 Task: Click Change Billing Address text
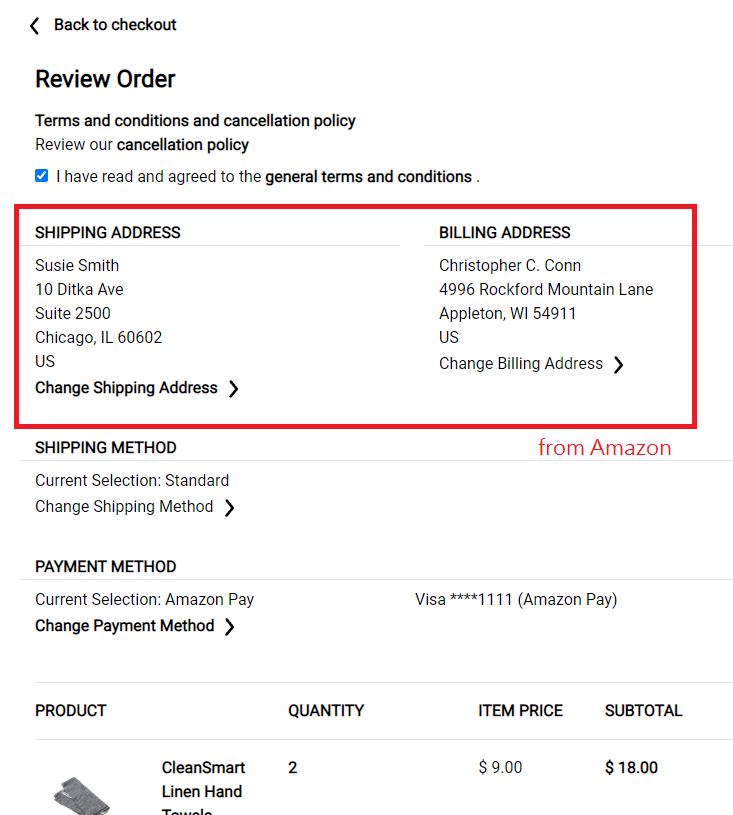pyautogui.click(x=521, y=364)
